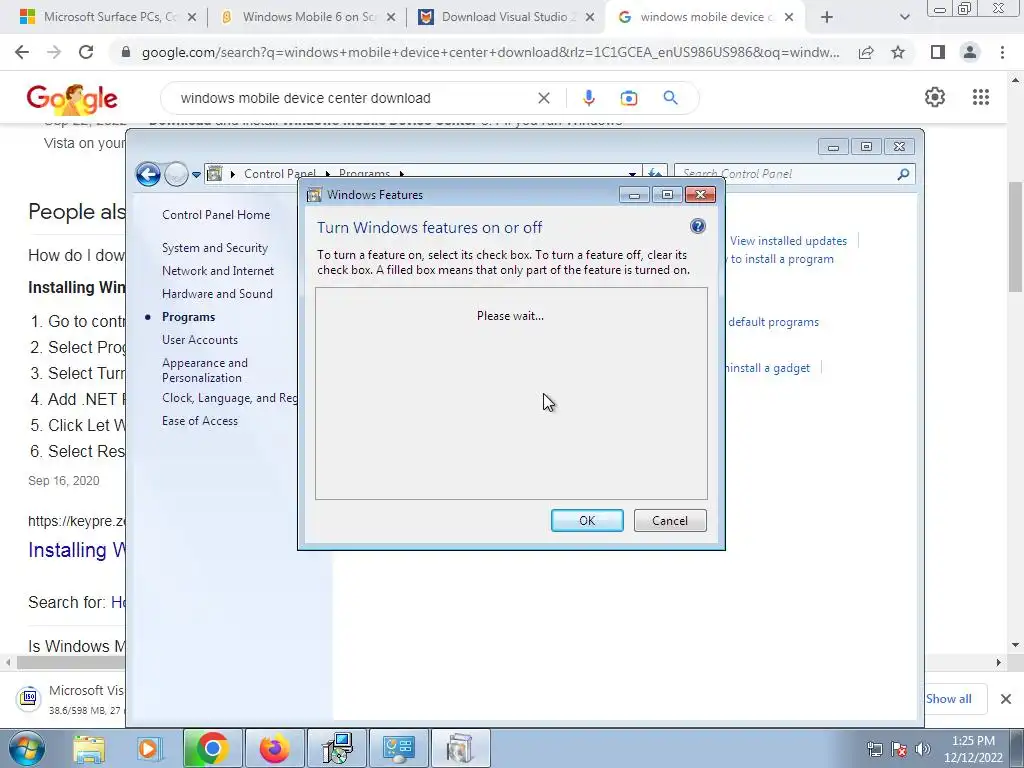Image resolution: width=1024 pixels, height=768 pixels.
Task: Close the Chrome downloads bar
Action: [x=1006, y=699]
